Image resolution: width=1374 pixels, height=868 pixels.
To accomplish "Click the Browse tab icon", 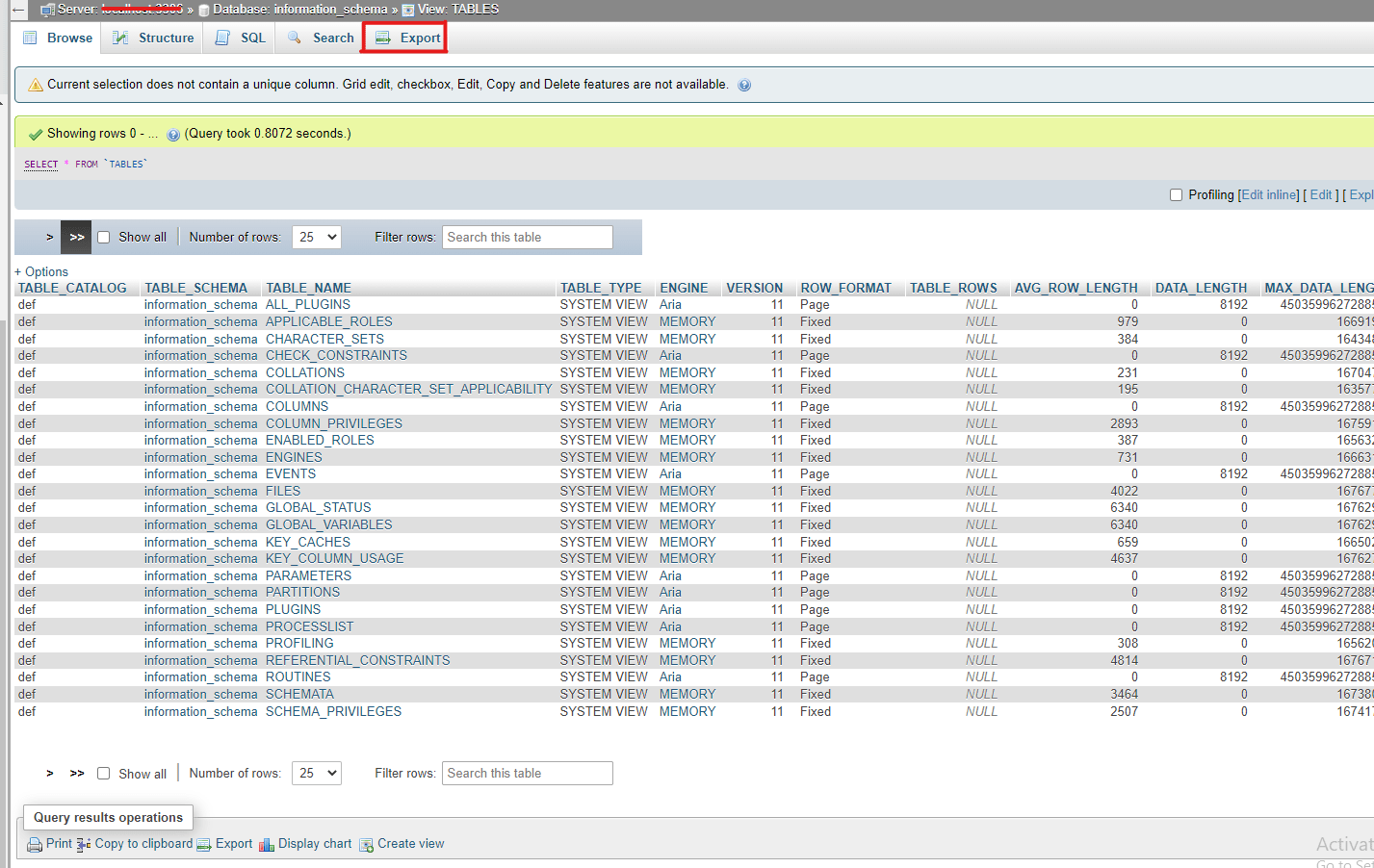I will click(x=30, y=38).
